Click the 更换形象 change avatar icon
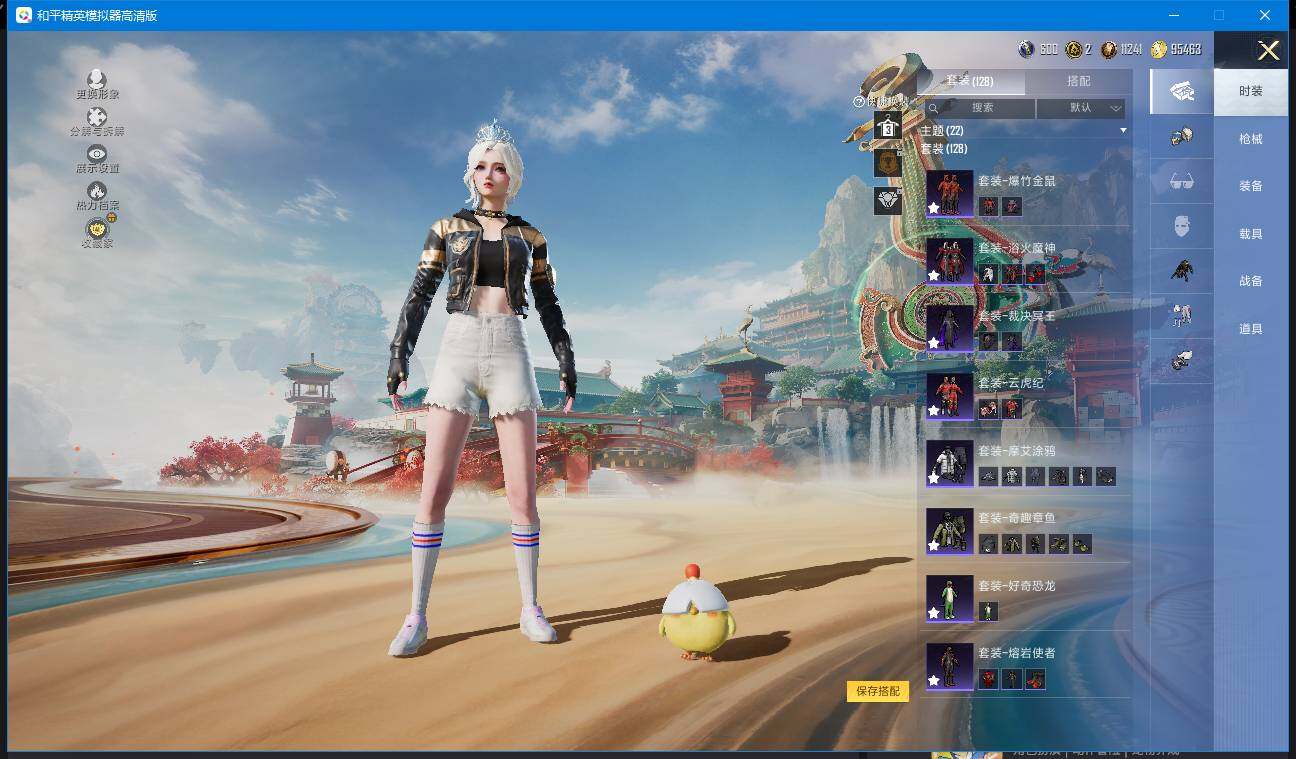The height and width of the screenshot is (759, 1296). tap(96, 80)
